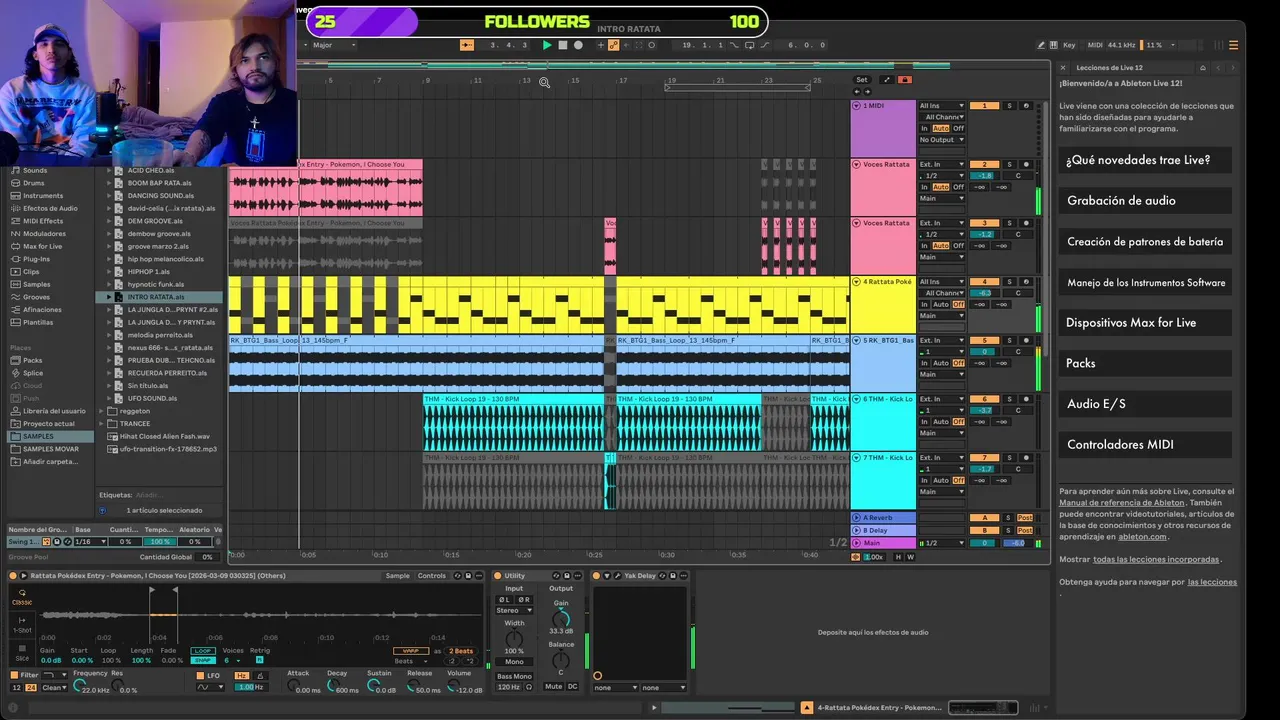Open the track 1 All Ins input dropdown
1280x720 pixels.
(x=942, y=106)
